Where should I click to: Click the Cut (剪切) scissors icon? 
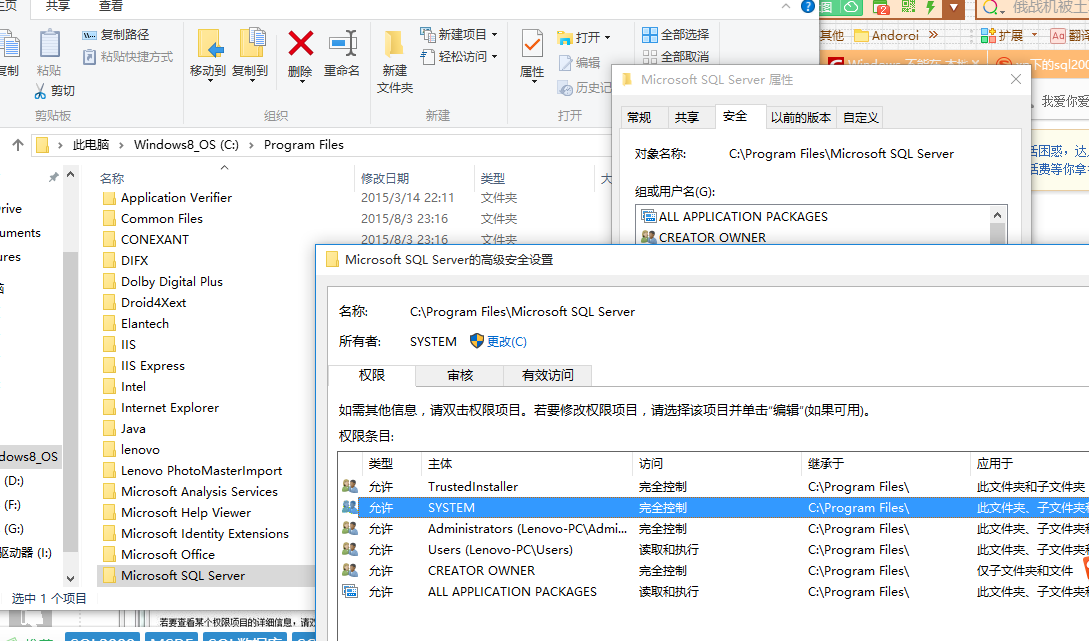[40, 91]
